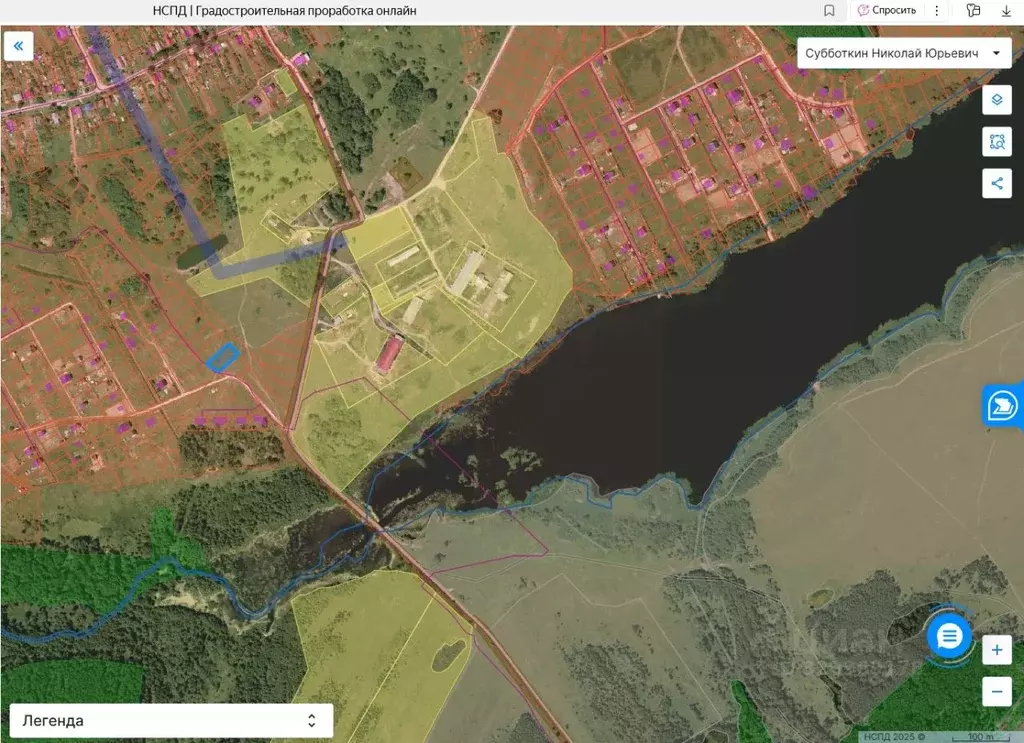Open the browser downloads icon
The width and height of the screenshot is (1024, 743).
[1006, 11]
